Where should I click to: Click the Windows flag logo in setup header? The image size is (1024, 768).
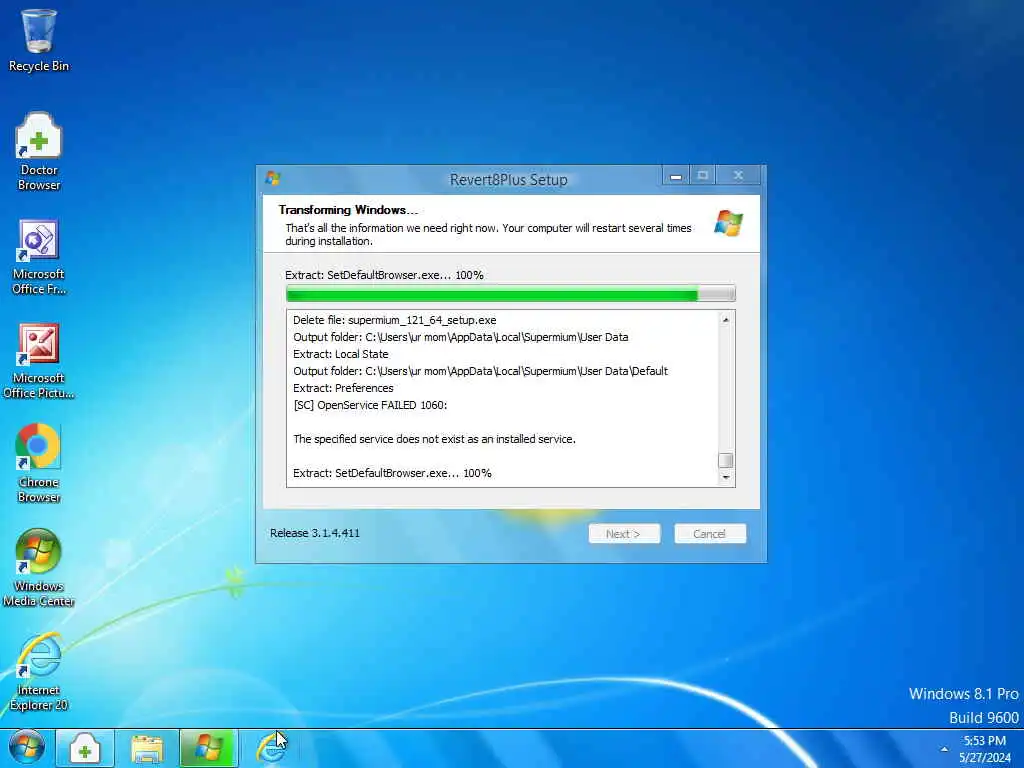(728, 223)
